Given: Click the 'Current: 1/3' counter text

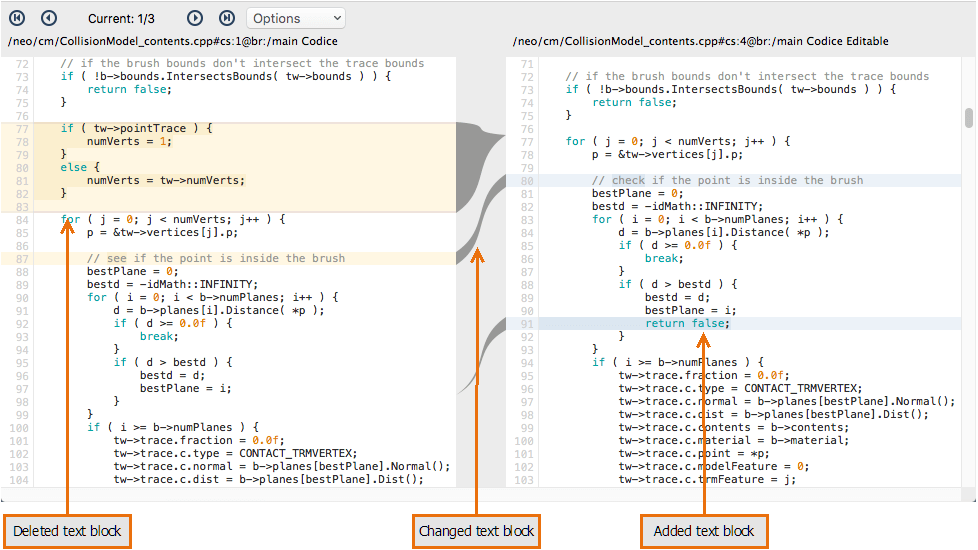Looking at the screenshot, I should pos(121,19).
